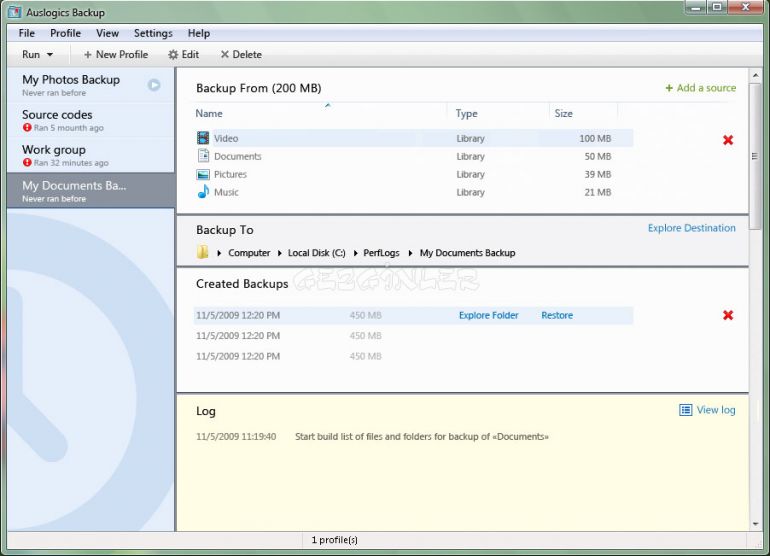Click the gear icon of Edit

click(173, 55)
